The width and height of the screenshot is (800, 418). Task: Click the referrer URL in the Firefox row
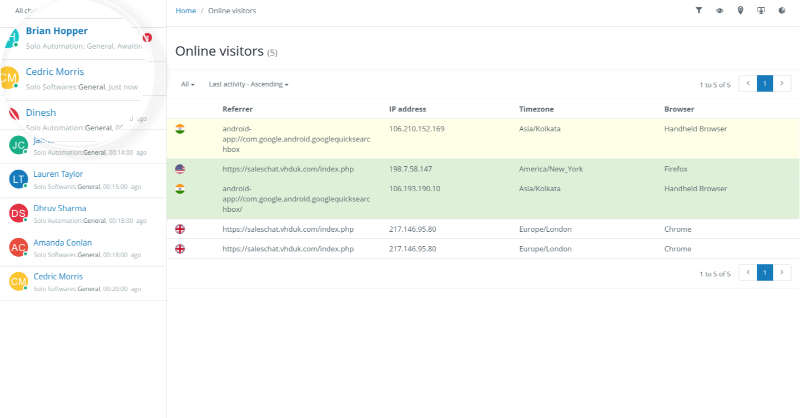pos(288,169)
